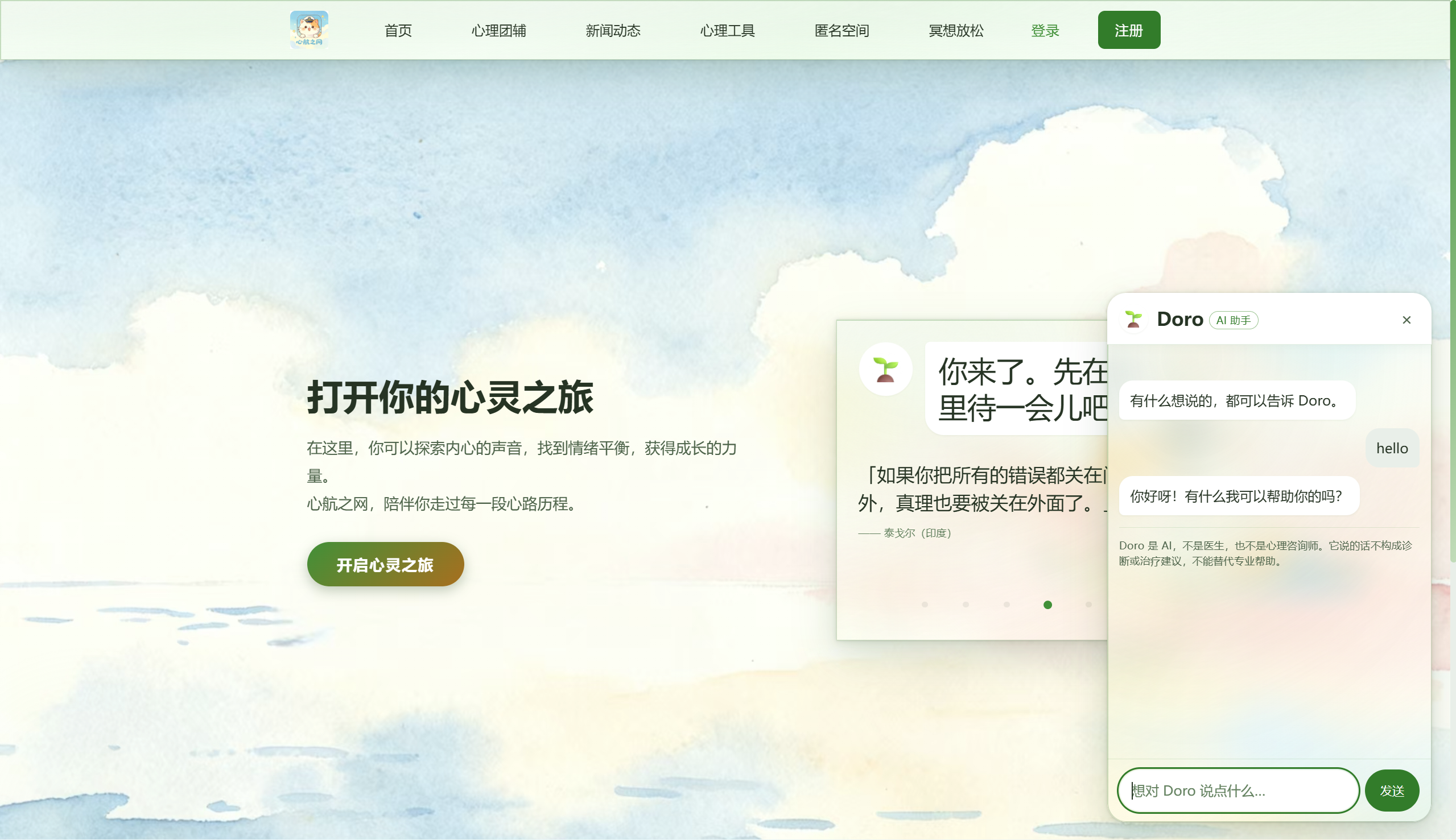The image size is (1456, 840).
Task: Click the page vertical scrollbar
Action: click(1453, 282)
